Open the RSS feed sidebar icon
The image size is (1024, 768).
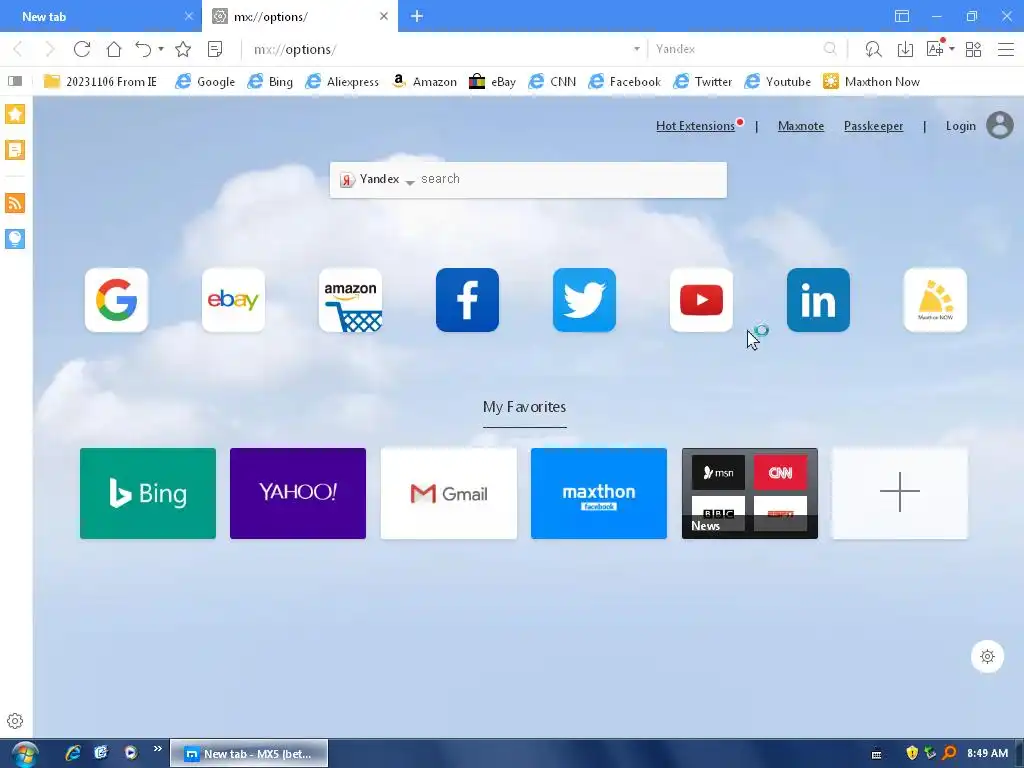[x=15, y=203]
